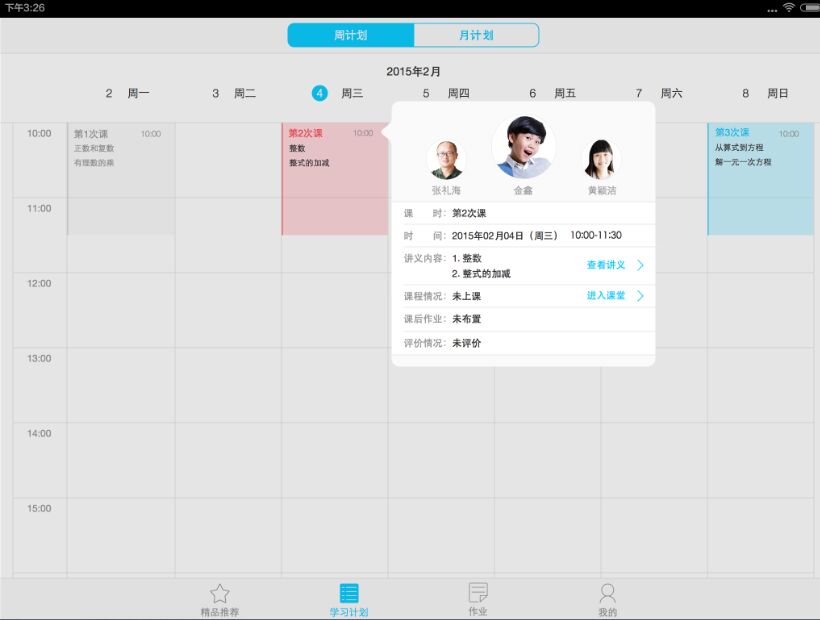Expand chevron next to 进入课堂

pos(640,296)
